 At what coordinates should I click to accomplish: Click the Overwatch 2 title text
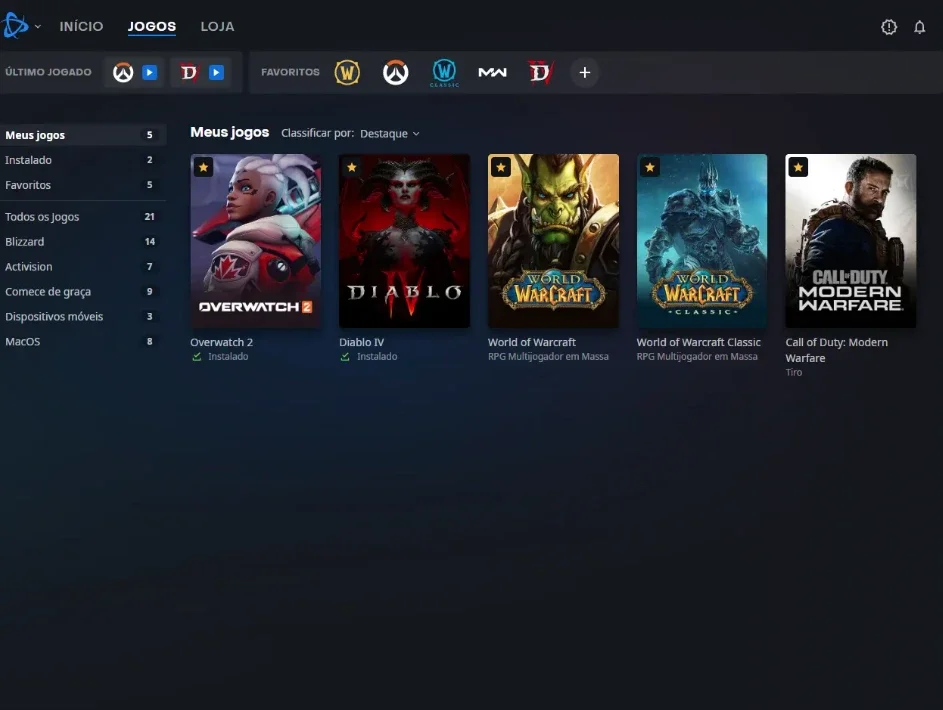221,342
